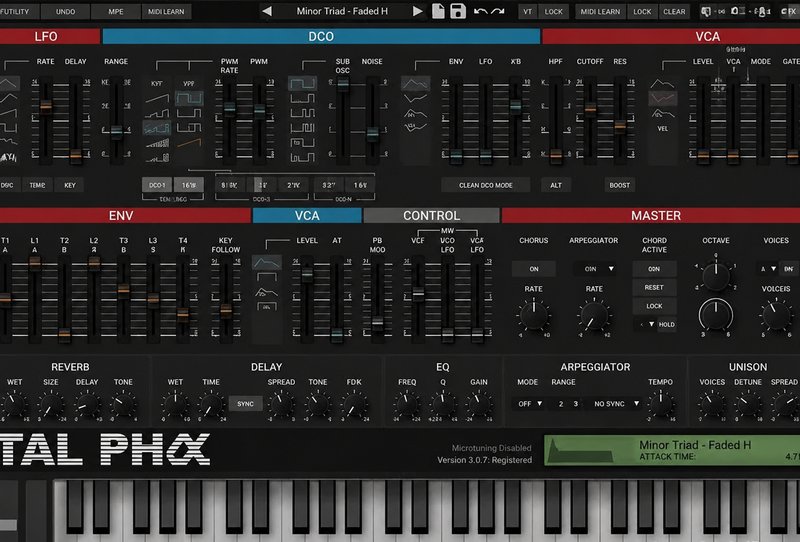Enable the CHORUS ON switch

534,269
